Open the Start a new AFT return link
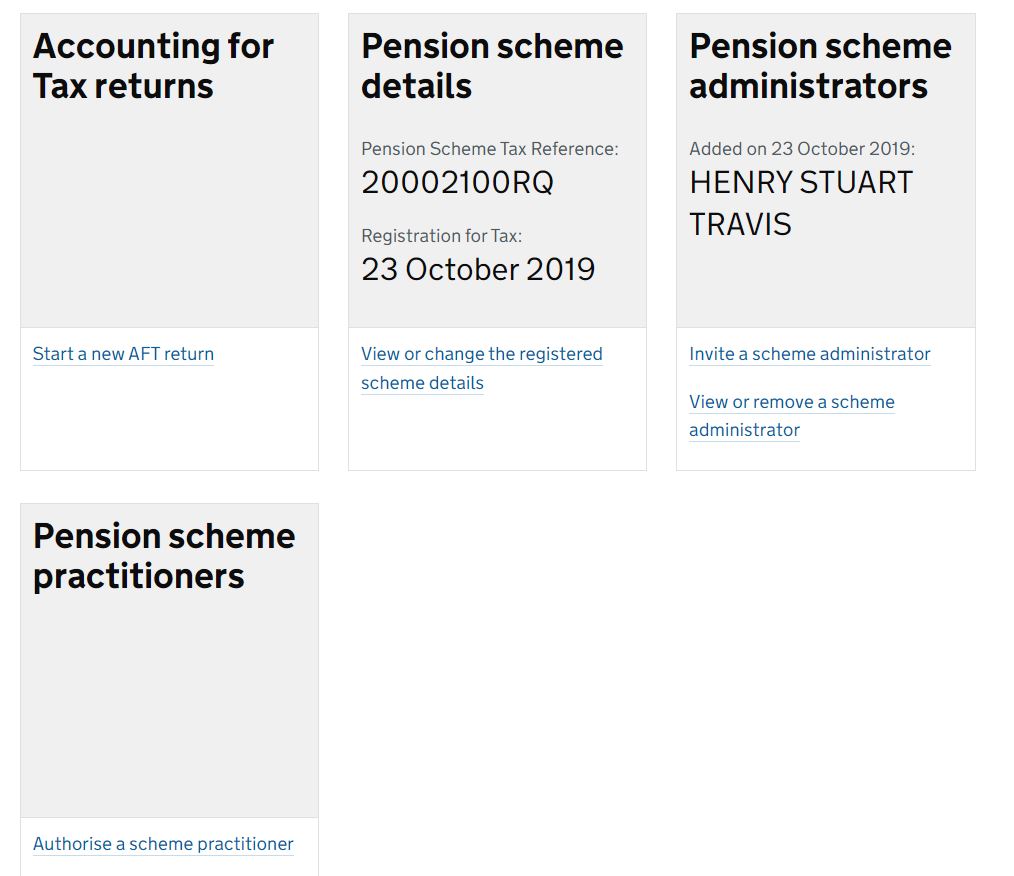 coord(123,354)
